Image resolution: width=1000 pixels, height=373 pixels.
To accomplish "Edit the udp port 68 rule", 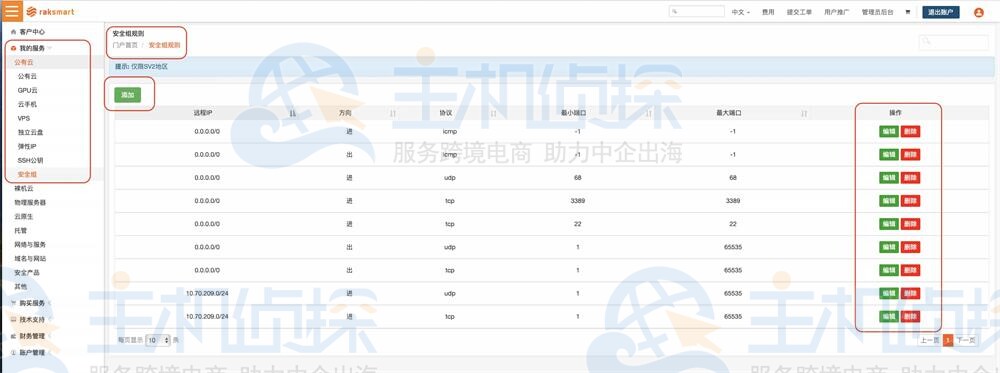I will click(x=888, y=177).
